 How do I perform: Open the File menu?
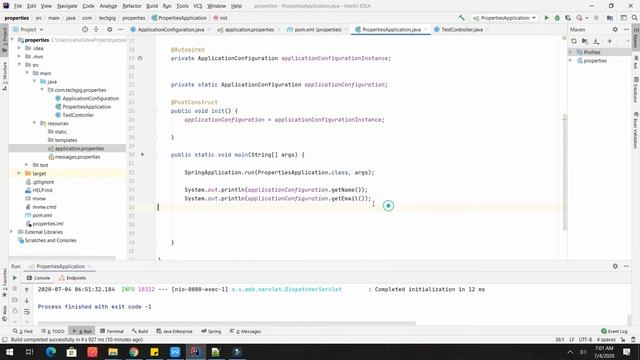pyautogui.click(x=18, y=6)
